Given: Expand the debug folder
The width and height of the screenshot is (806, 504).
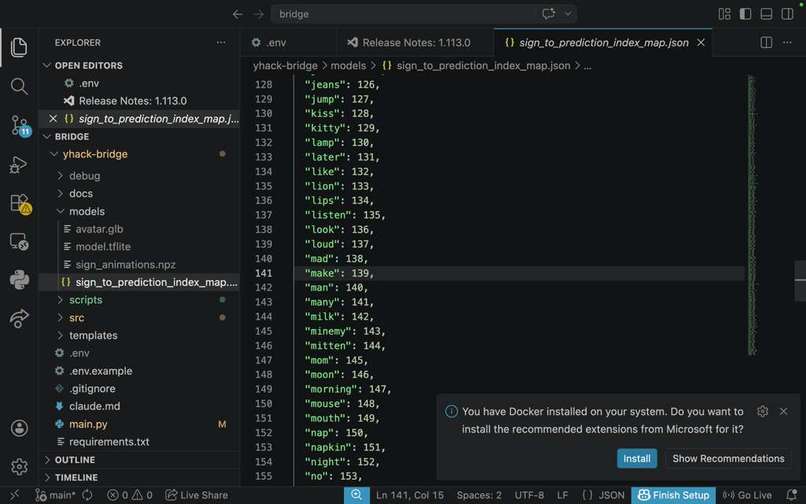Looking at the screenshot, I should point(60,175).
